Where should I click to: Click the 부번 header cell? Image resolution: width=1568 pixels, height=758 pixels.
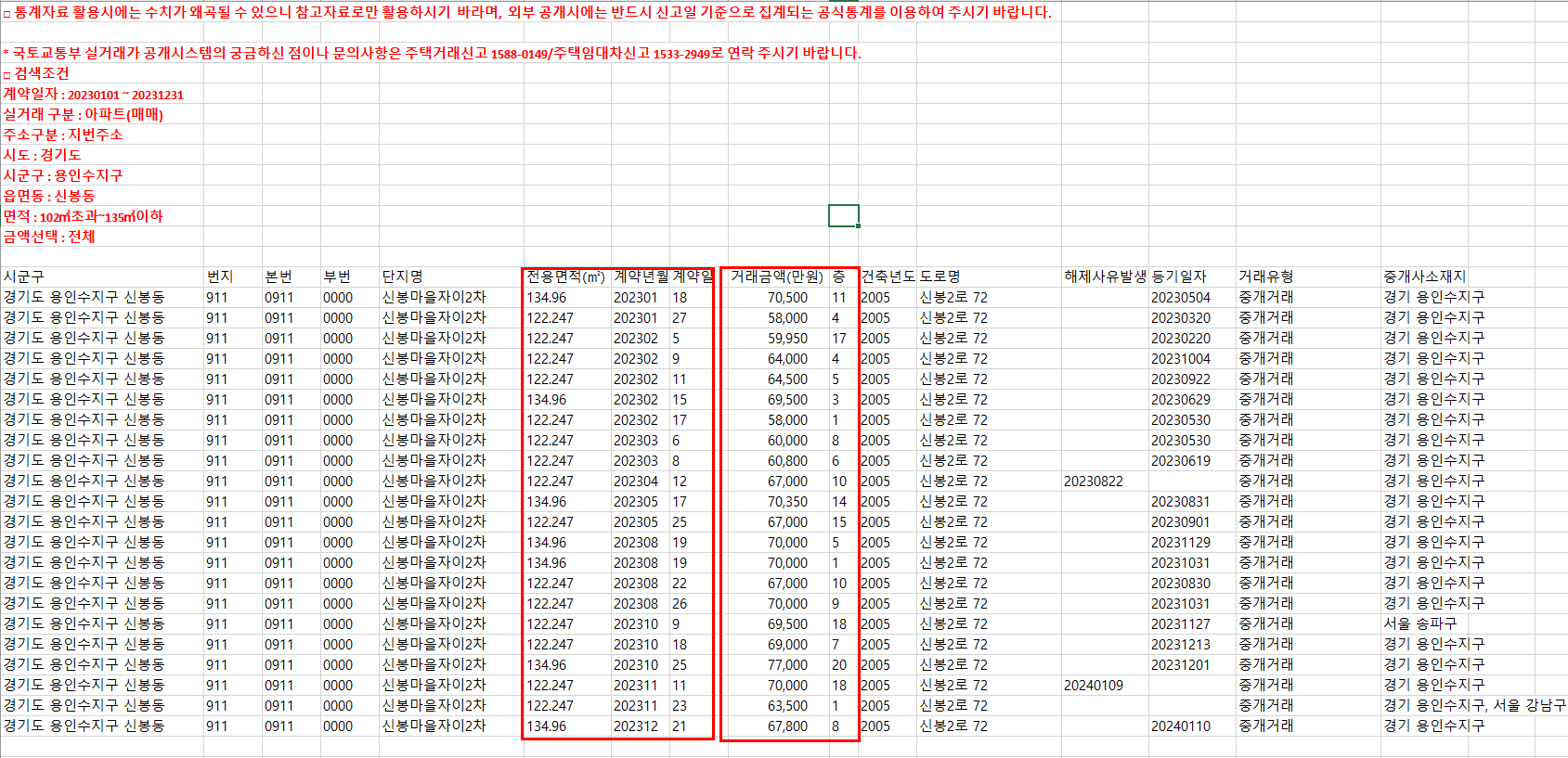[x=349, y=276]
